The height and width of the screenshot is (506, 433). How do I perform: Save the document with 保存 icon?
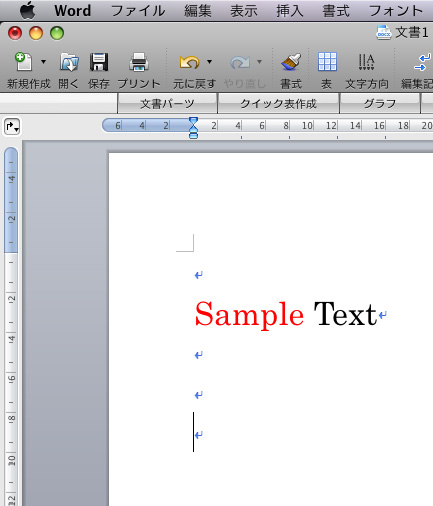(99, 62)
